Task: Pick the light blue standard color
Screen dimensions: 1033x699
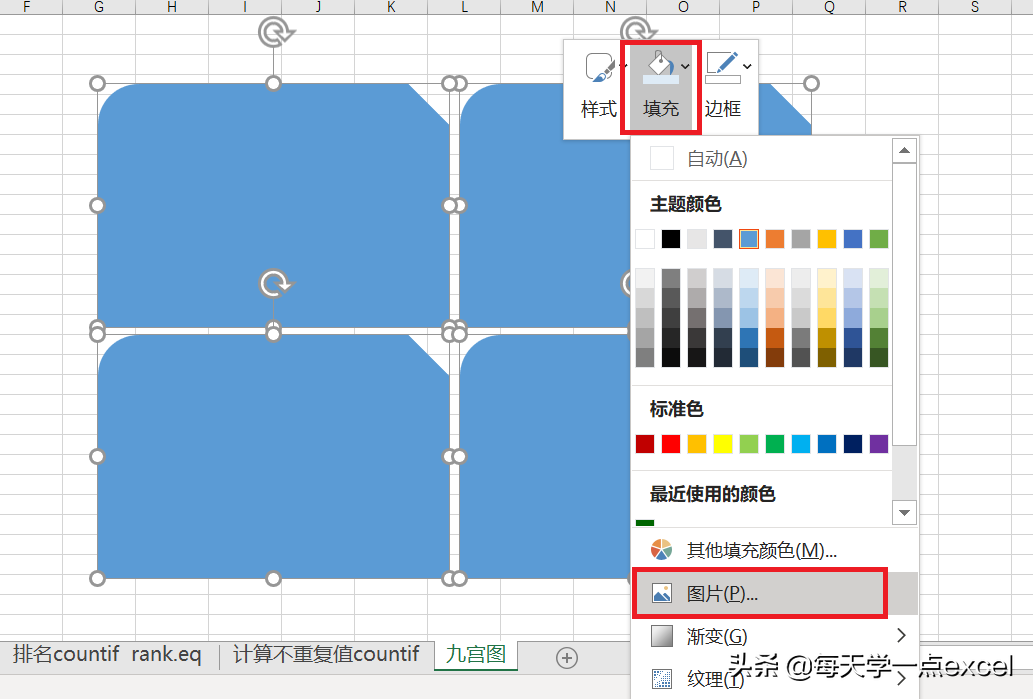Action: (801, 444)
